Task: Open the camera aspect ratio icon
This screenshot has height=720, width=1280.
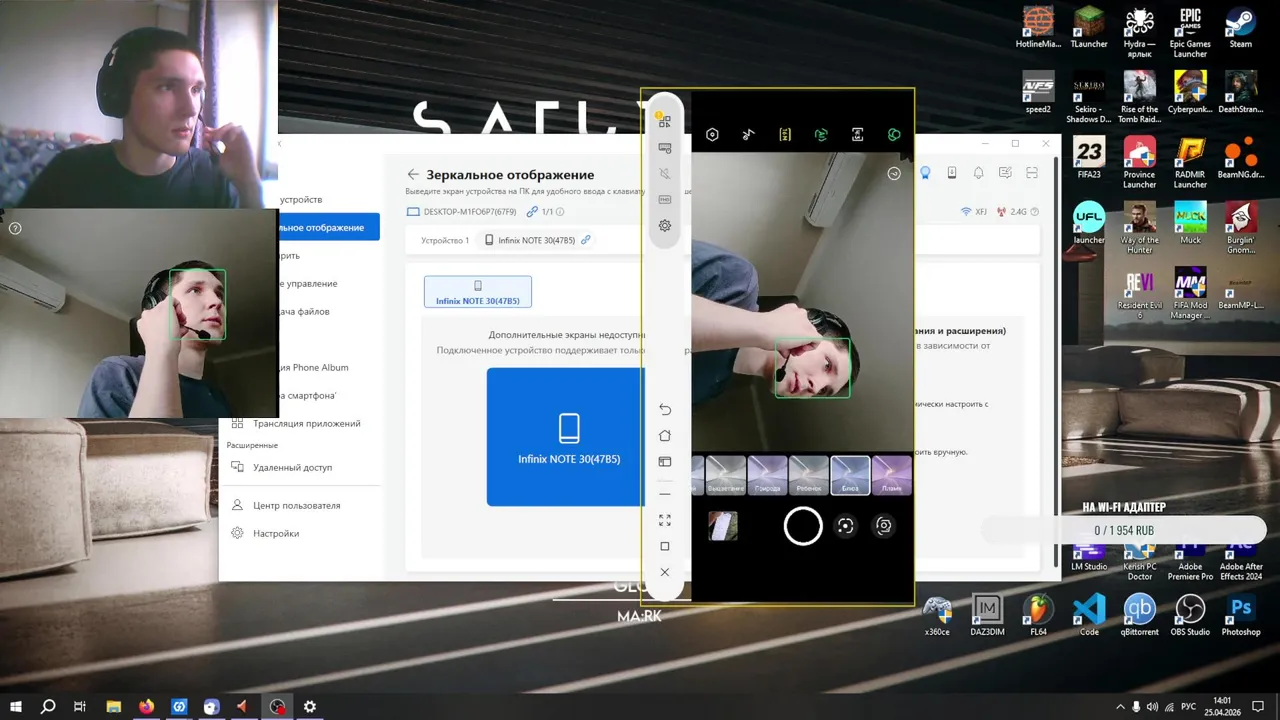Action: pos(857,135)
